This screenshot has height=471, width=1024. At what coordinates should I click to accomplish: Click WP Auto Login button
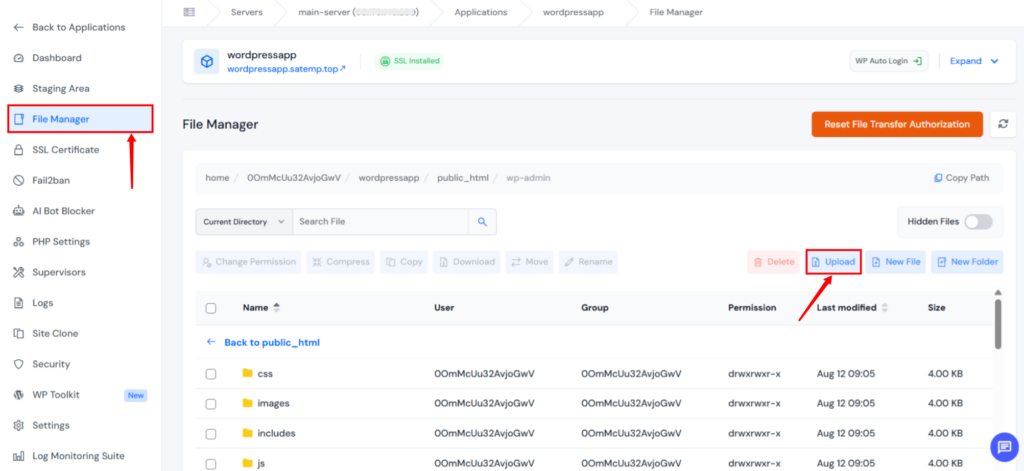(x=888, y=61)
